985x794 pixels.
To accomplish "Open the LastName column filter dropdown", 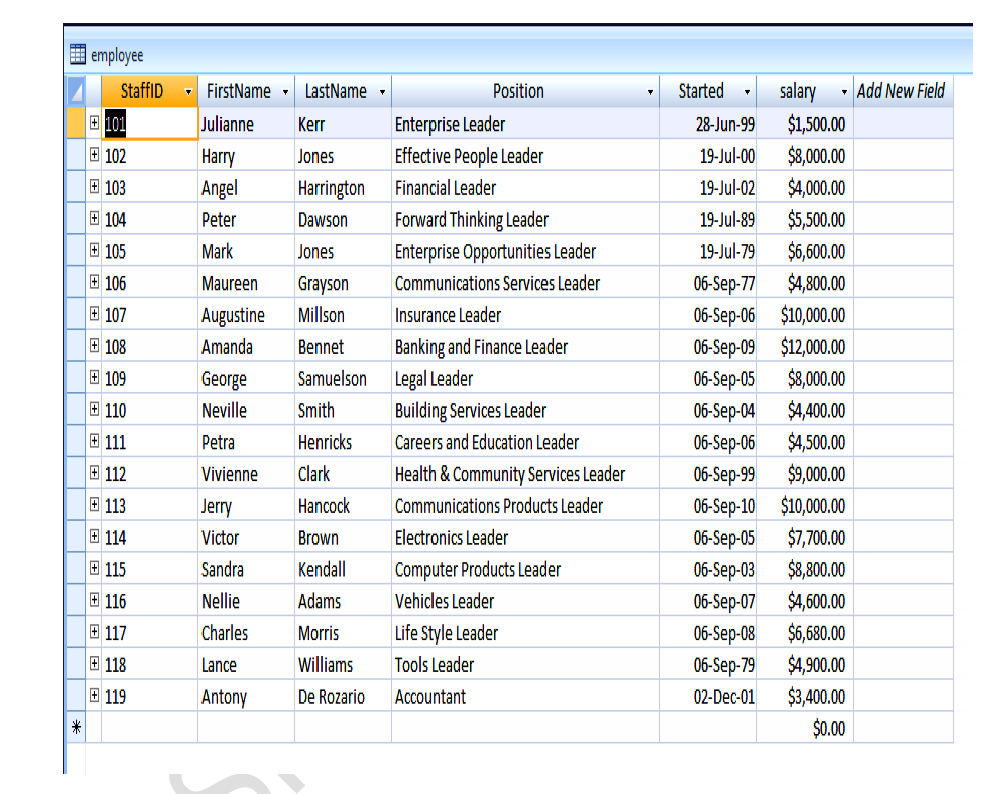I will click(382, 92).
